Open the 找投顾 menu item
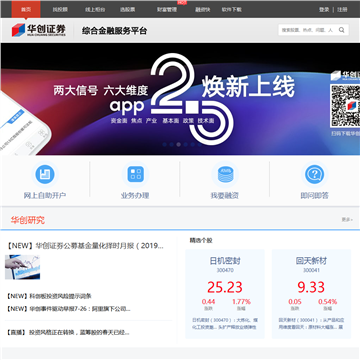This screenshot has width=360, height=360. [60, 9]
